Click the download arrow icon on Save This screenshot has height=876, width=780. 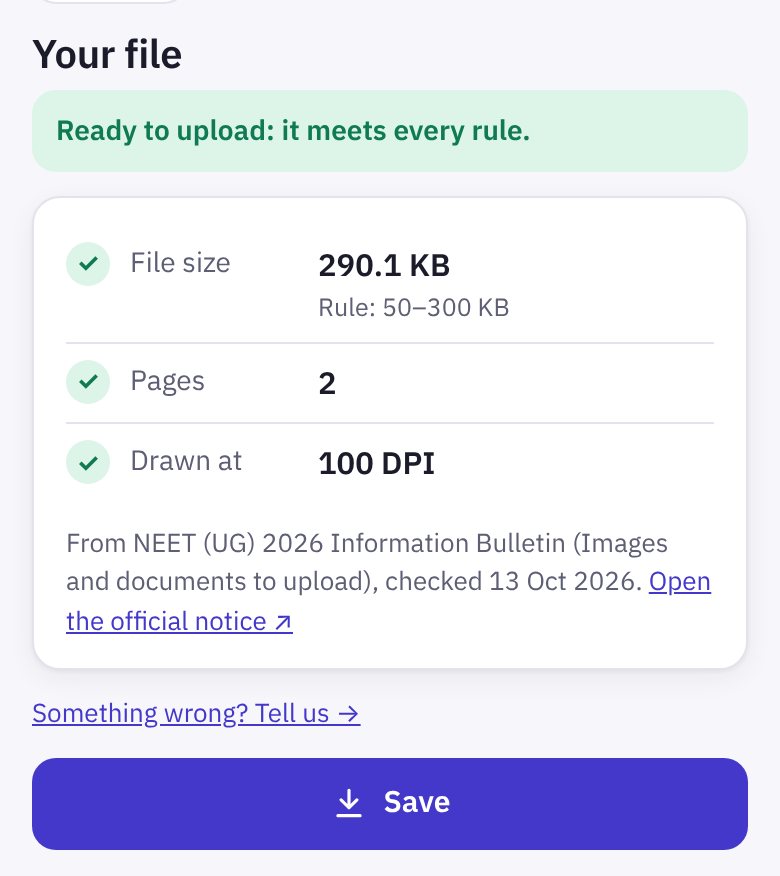point(349,803)
